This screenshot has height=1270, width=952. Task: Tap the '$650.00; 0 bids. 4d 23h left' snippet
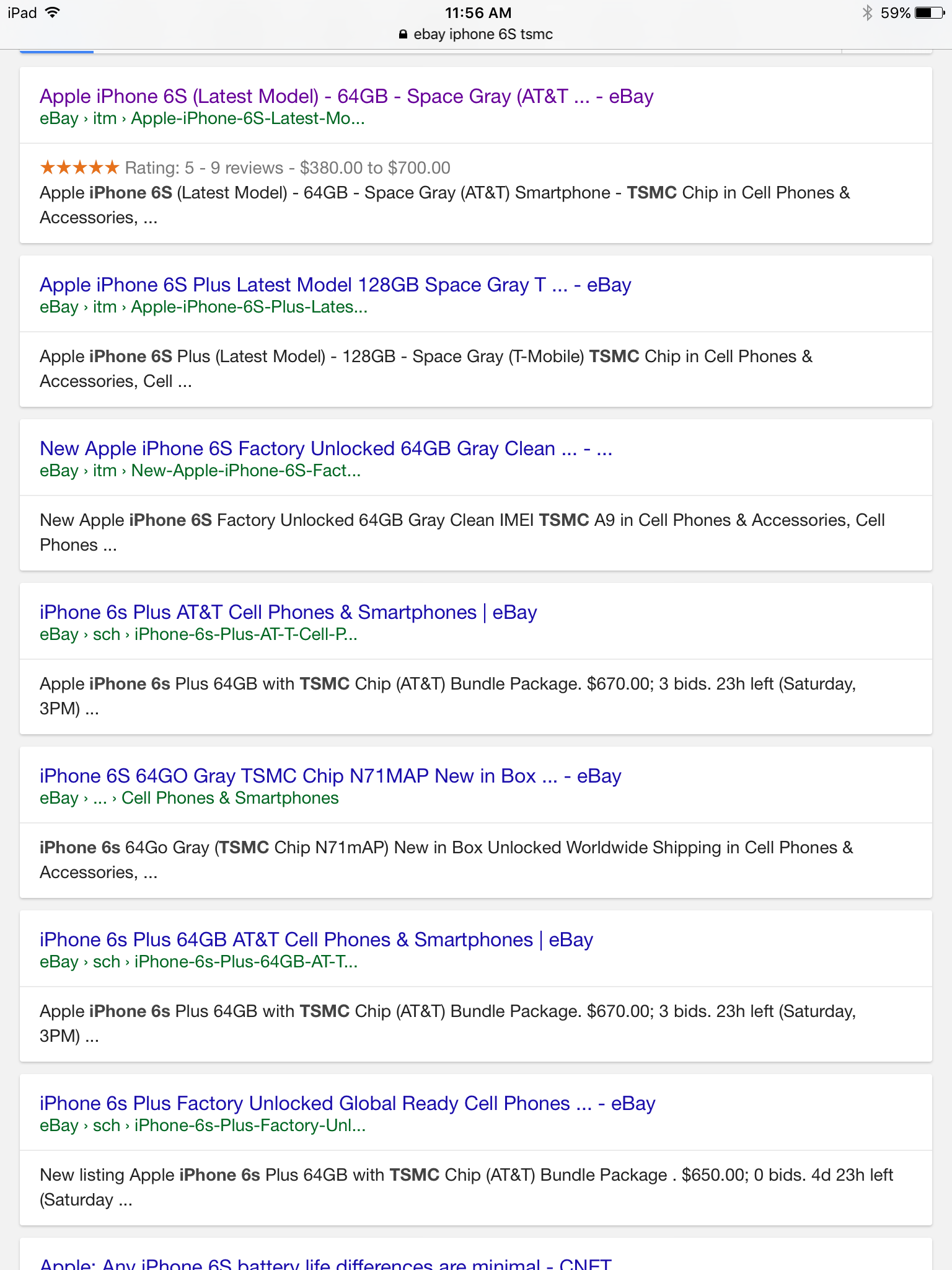coord(466,1187)
